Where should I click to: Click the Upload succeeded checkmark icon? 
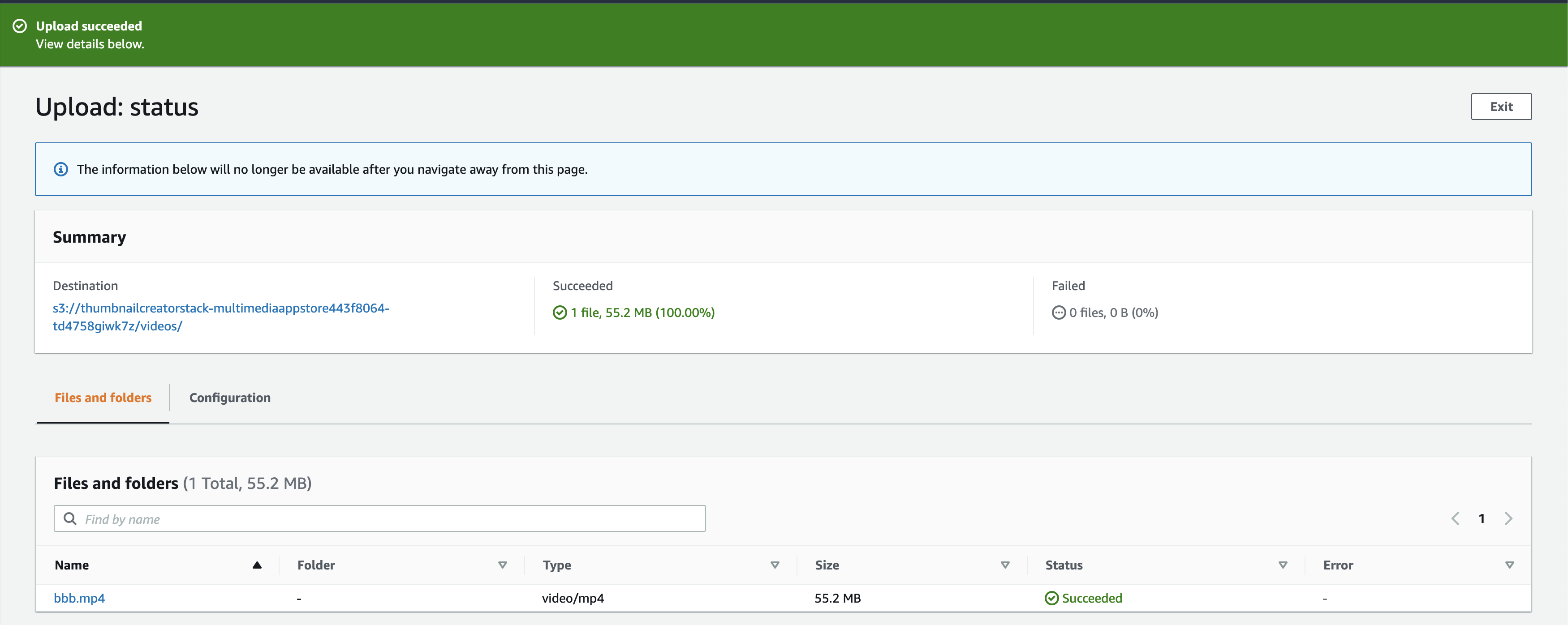tap(20, 26)
